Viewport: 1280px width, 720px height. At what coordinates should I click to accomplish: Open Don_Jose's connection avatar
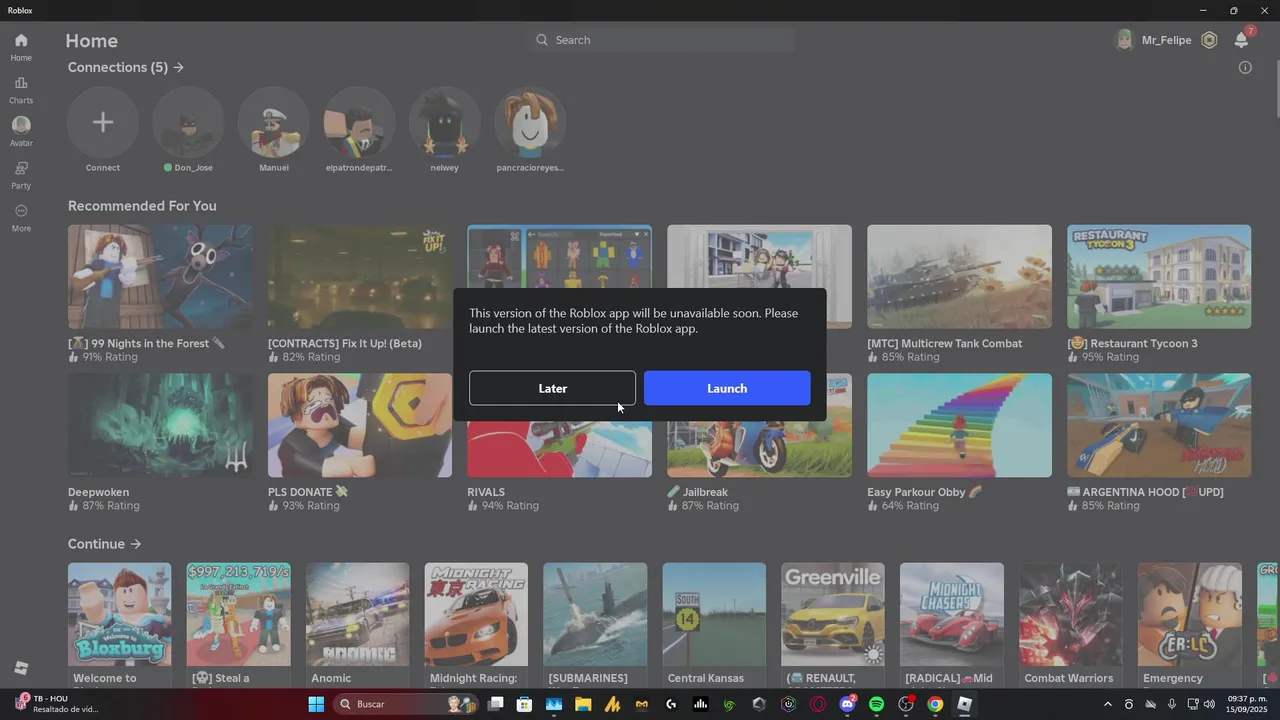[188, 122]
